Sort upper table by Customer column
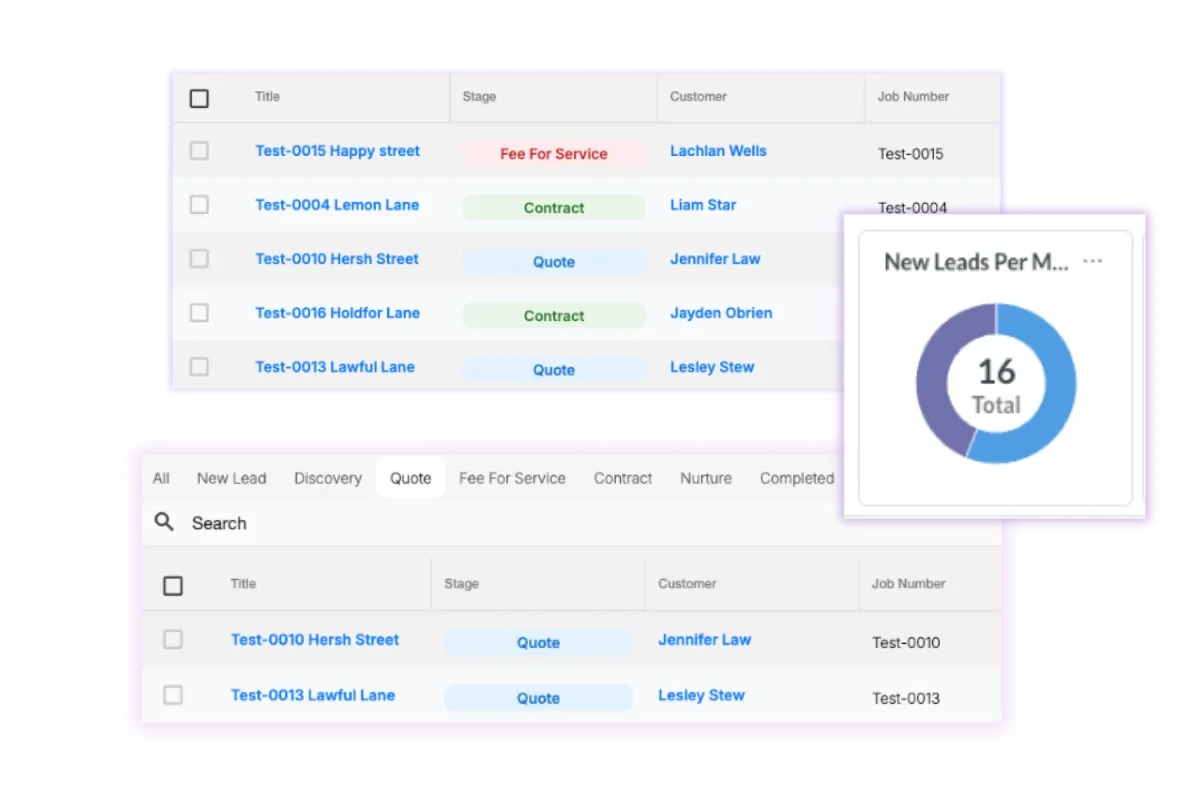Image resolution: width=1200 pixels, height=800 pixels. [x=698, y=97]
